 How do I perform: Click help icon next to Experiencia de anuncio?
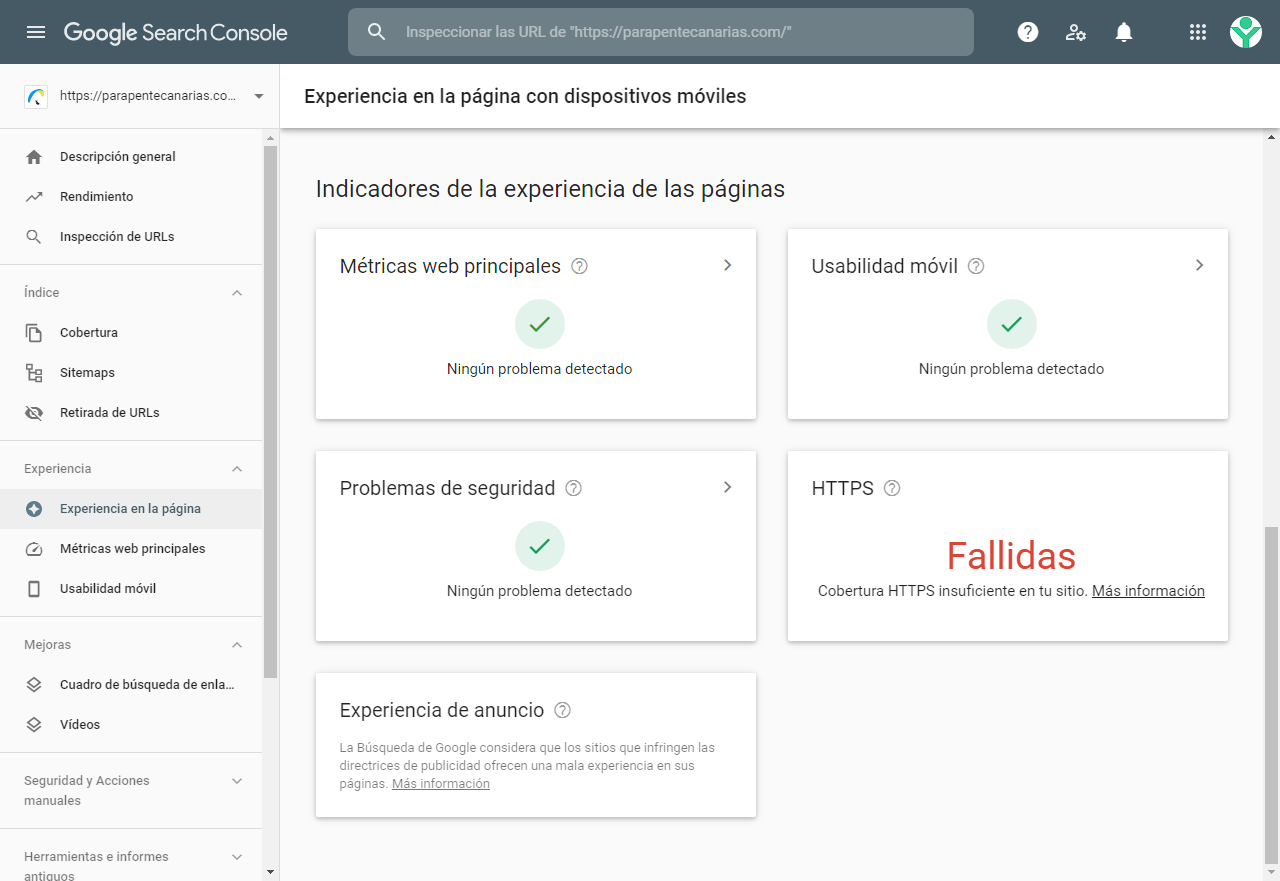click(562, 710)
